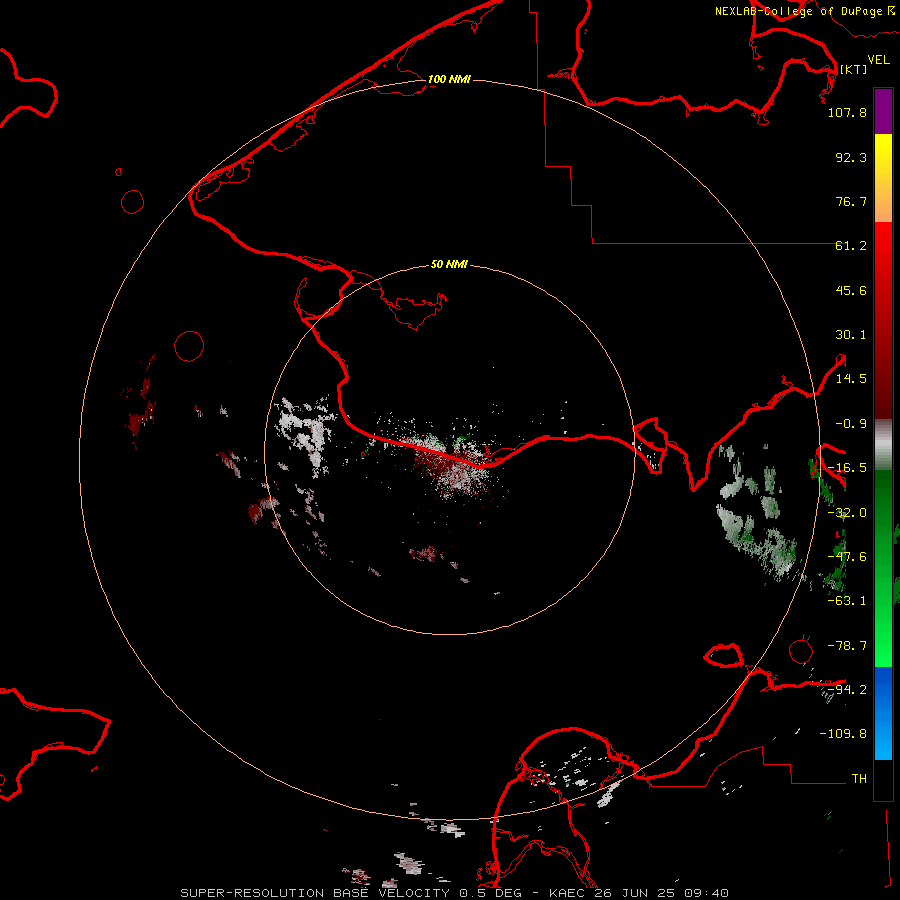Click the 61.2 velocity scale value
Image resolution: width=900 pixels, height=900 pixels.
[x=851, y=246]
